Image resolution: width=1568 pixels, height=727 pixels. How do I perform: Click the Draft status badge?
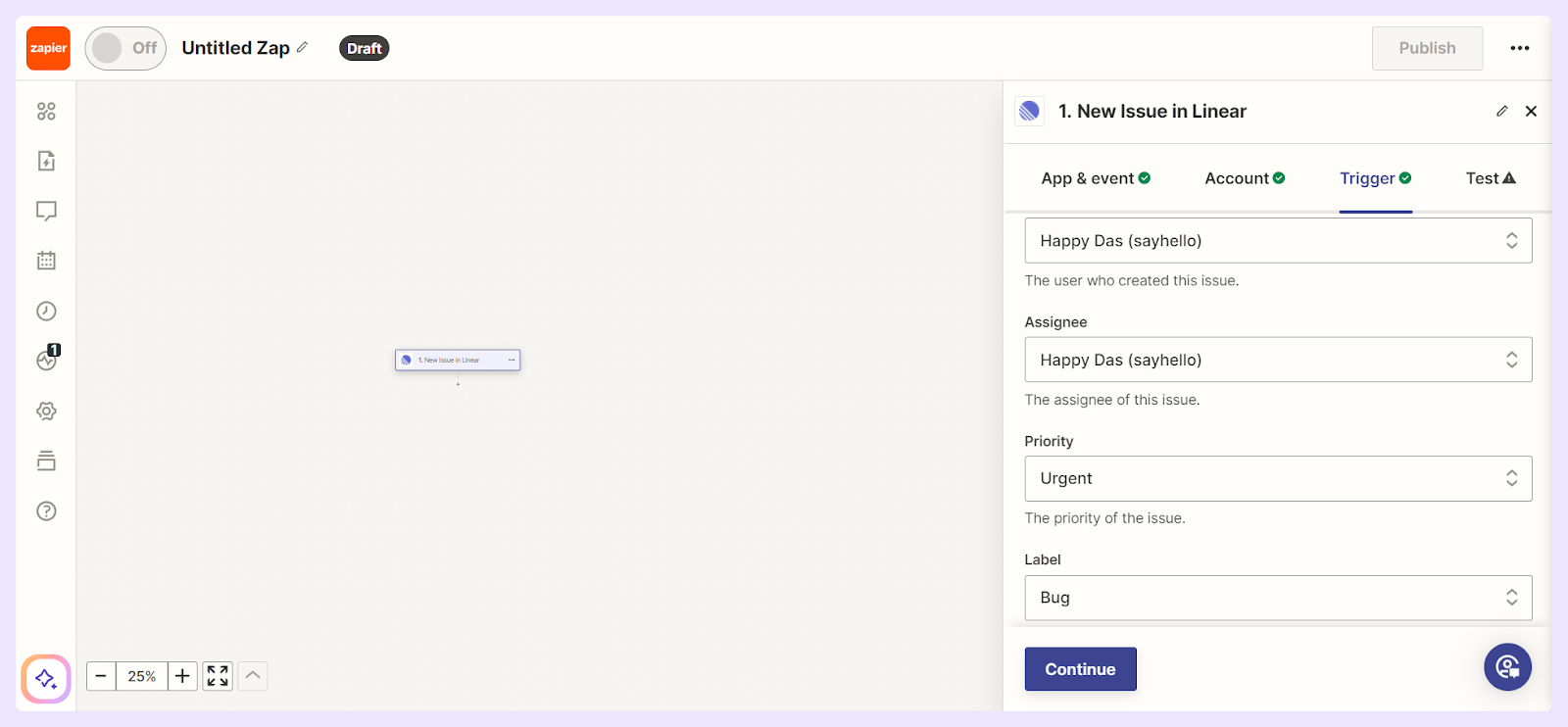click(x=364, y=48)
